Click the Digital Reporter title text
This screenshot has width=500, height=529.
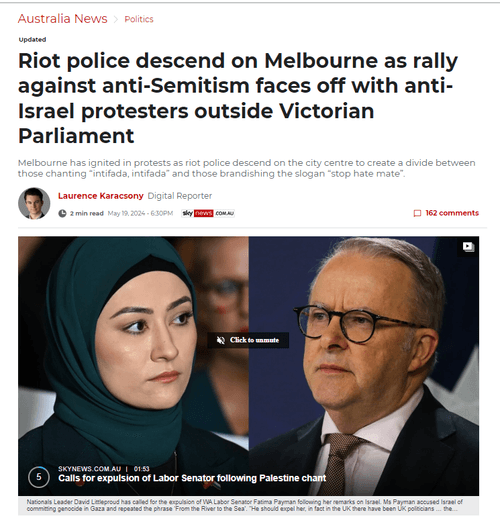180,196
